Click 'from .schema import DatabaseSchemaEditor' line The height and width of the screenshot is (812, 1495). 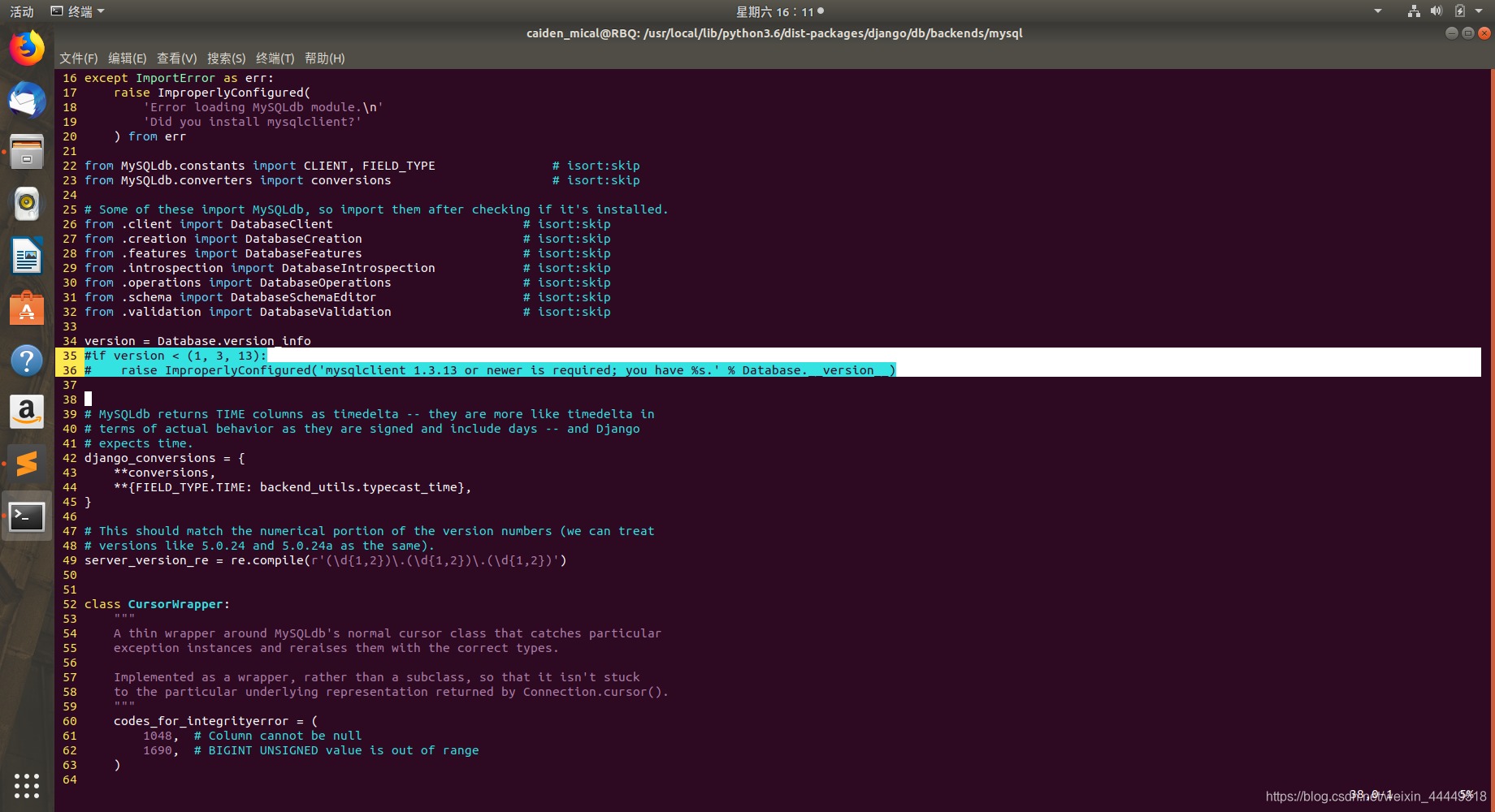tap(231, 297)
